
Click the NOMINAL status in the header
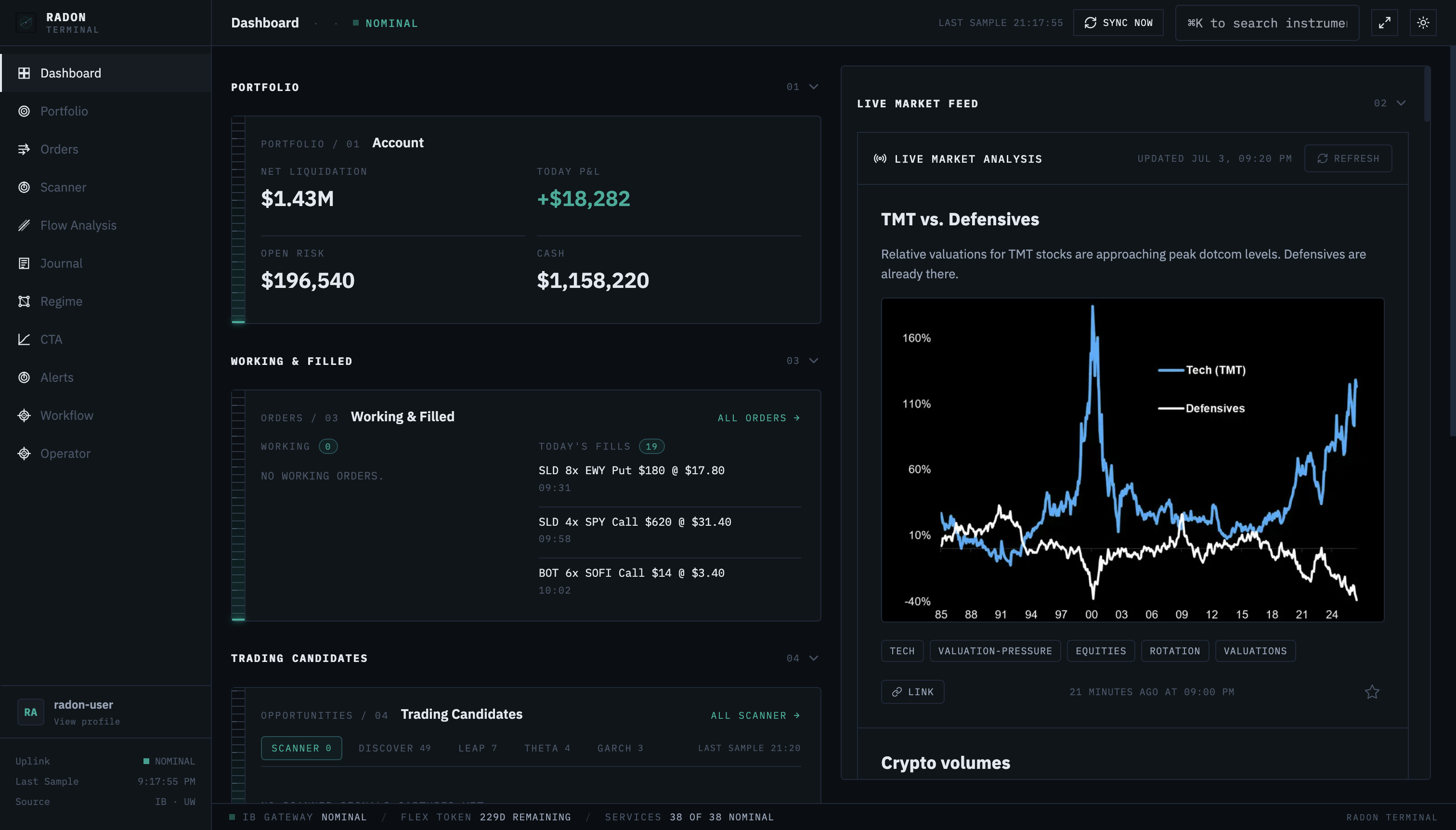coord(385,24)
